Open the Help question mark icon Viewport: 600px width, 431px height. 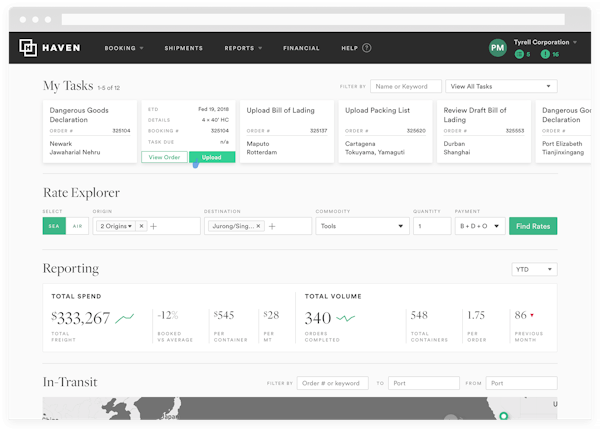[x=367, y=48]
